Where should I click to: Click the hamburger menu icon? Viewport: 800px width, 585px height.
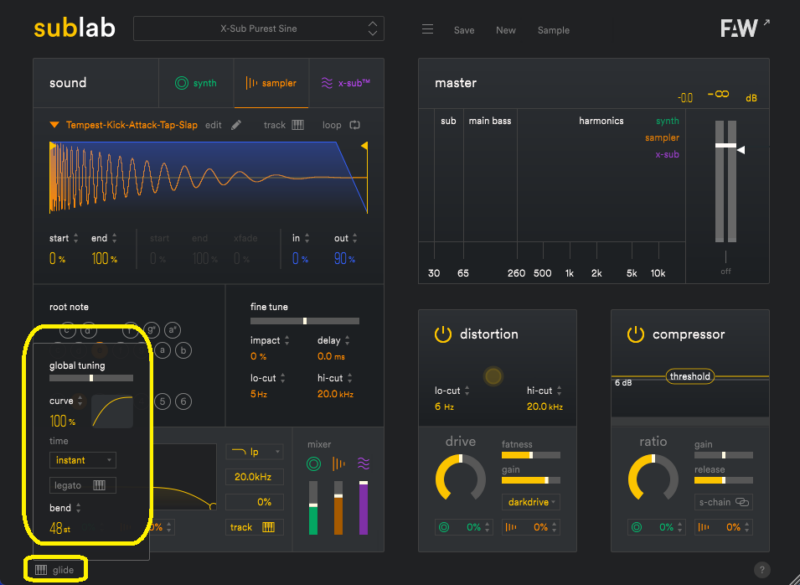click(427, 30)
